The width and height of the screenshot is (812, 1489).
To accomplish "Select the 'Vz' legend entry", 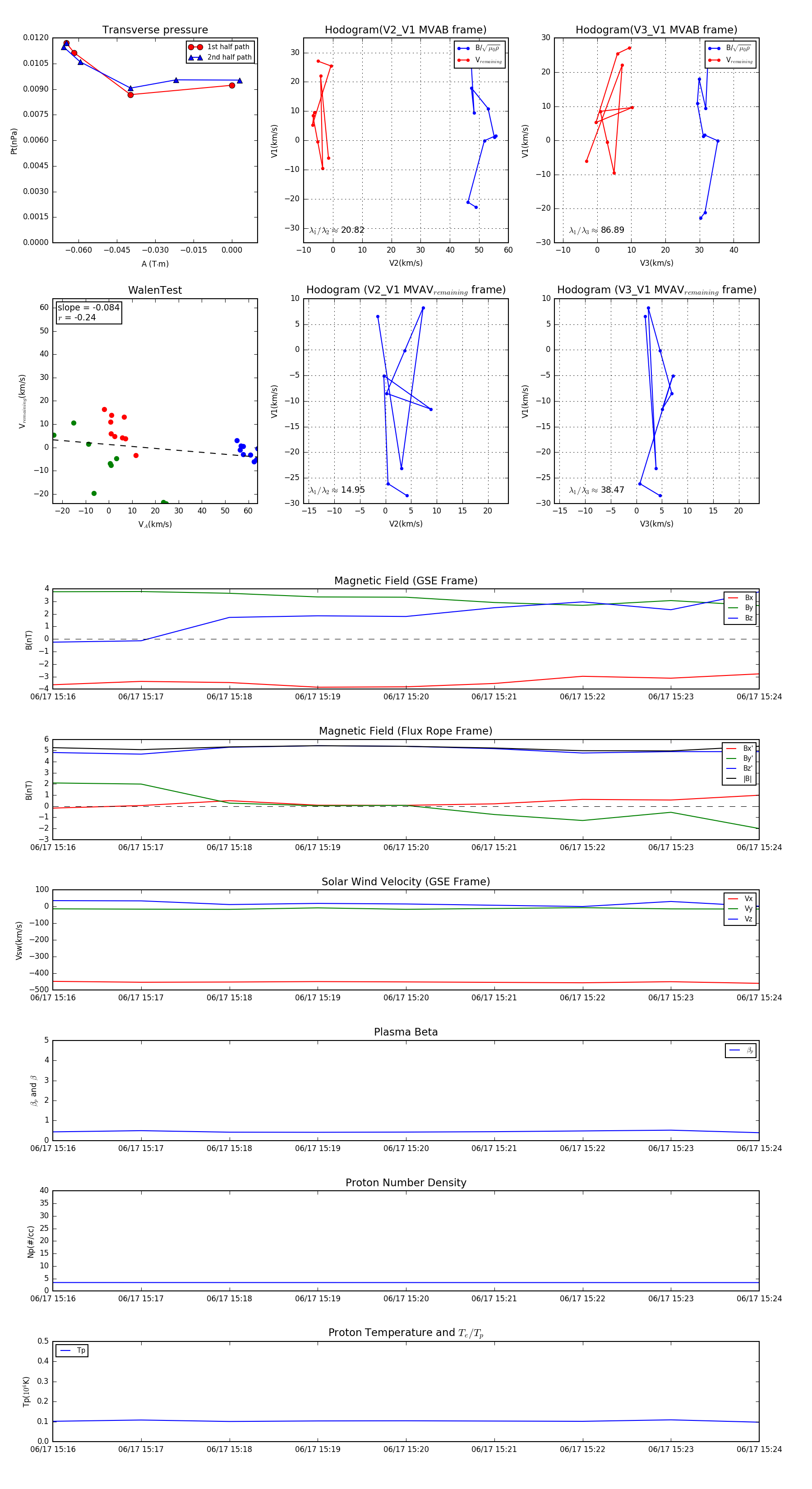I will (740, 919).
